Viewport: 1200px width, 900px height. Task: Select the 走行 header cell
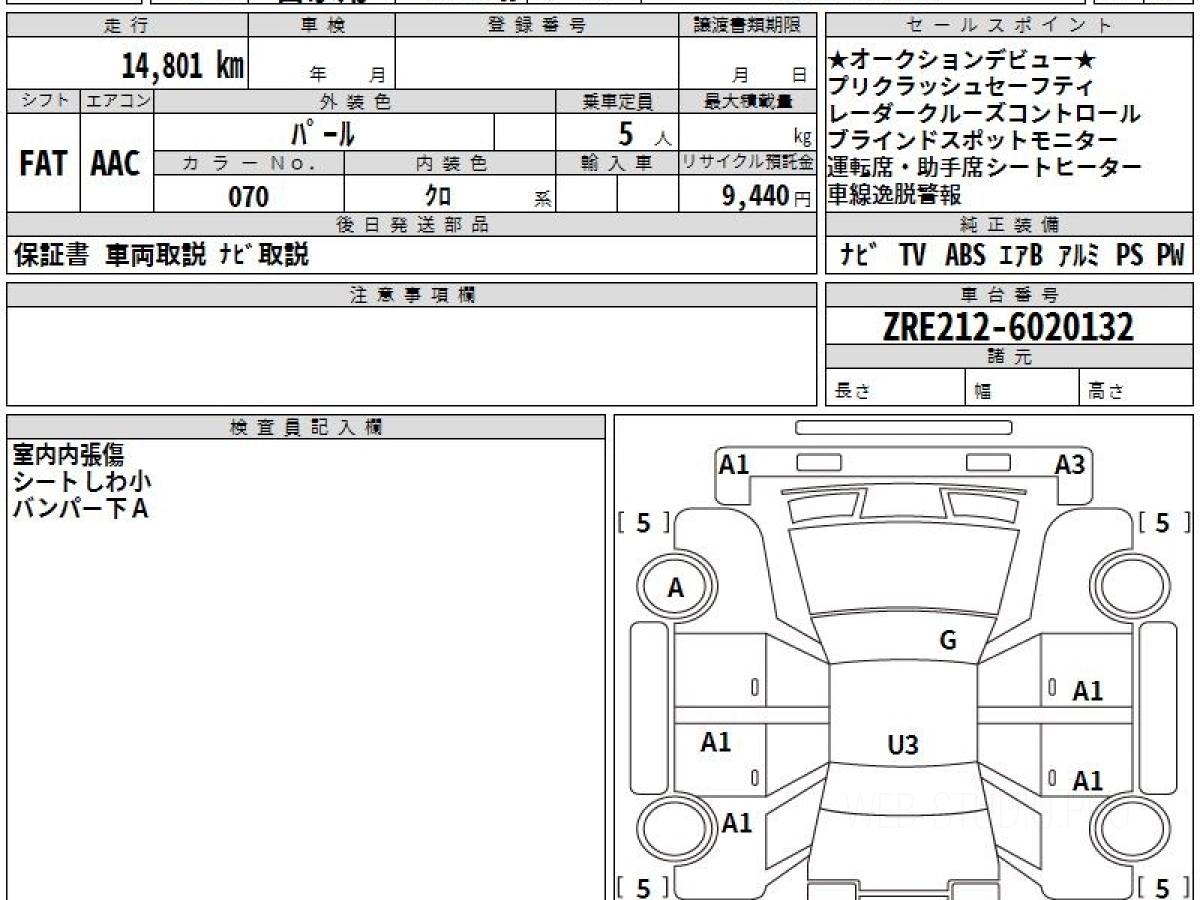pos(127,26)
